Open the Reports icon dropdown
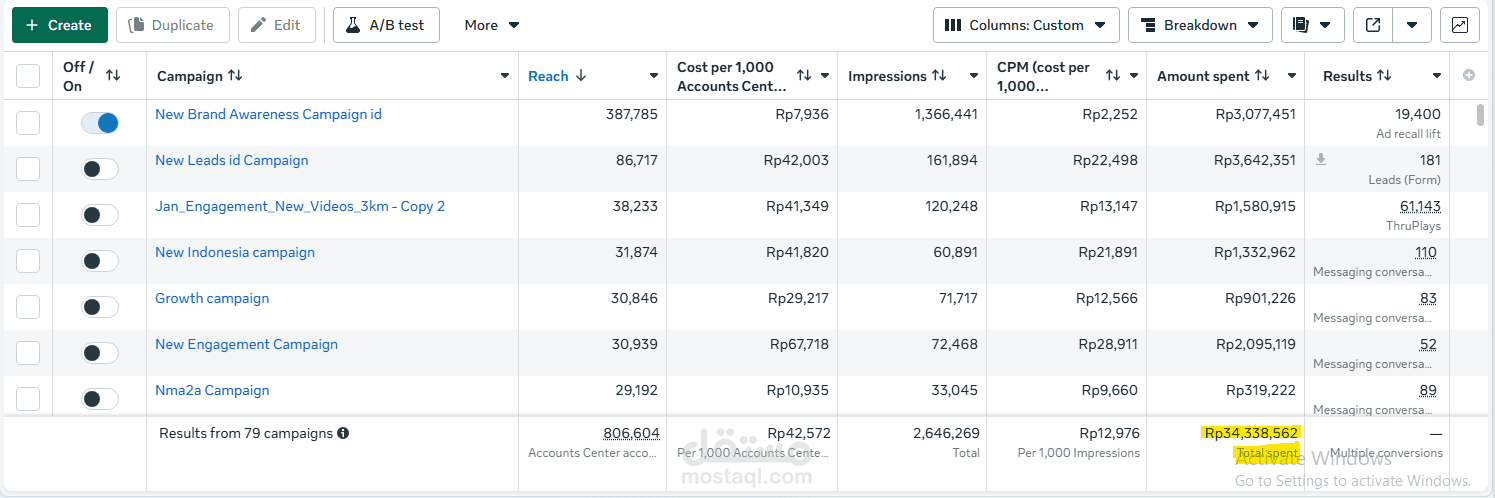 [1311, 25]
